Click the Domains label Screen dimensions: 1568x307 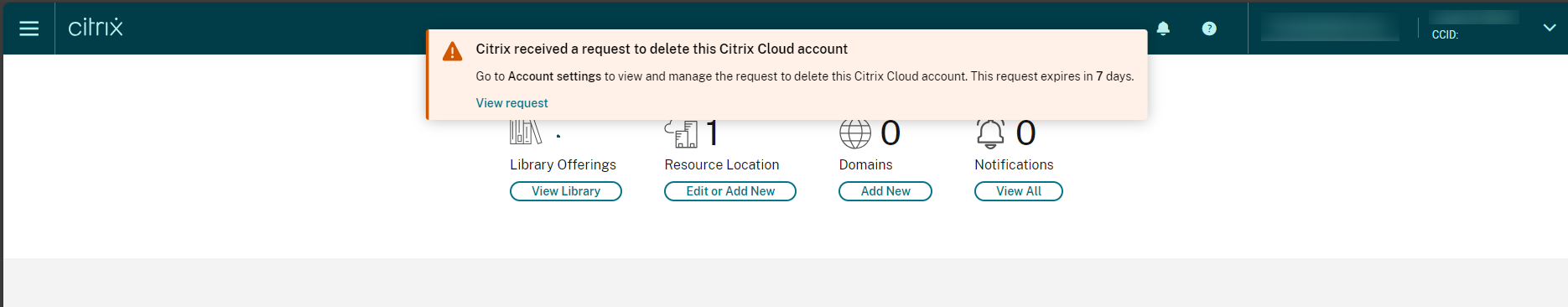coord(865,164)
